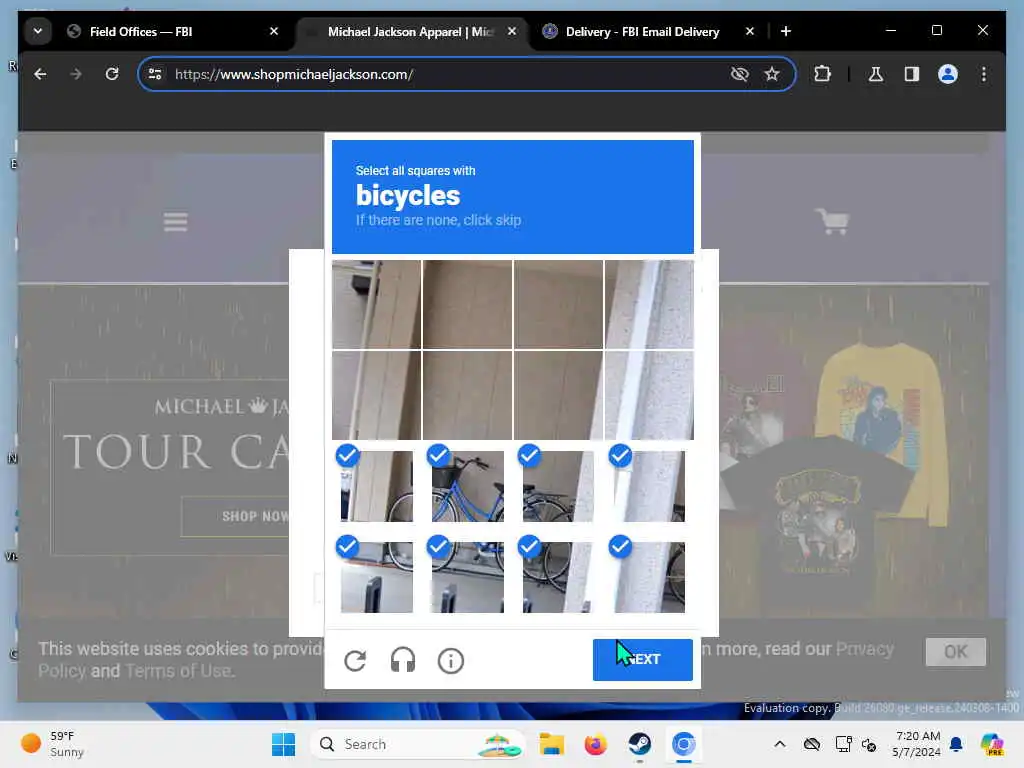The image size is (1024, 768).
Task: Go back to previous page
Action: (40, 74)
